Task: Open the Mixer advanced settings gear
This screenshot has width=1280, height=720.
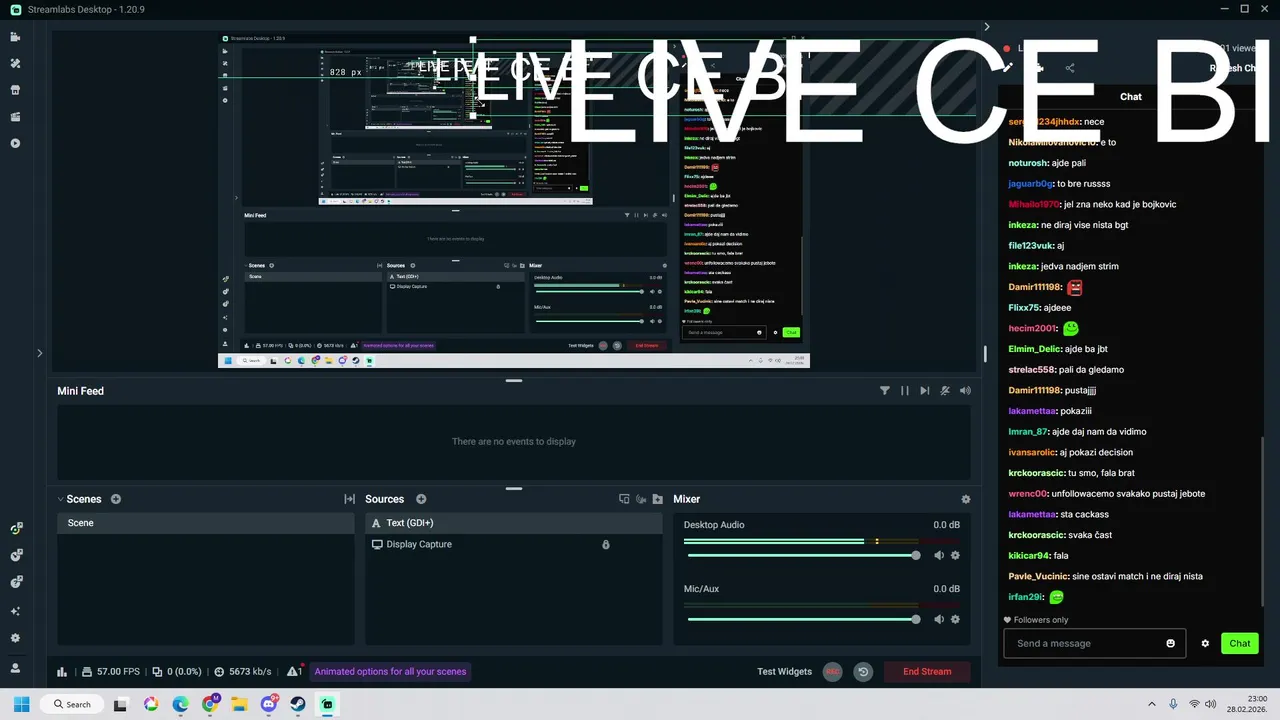Action: [x=965, y=499]
